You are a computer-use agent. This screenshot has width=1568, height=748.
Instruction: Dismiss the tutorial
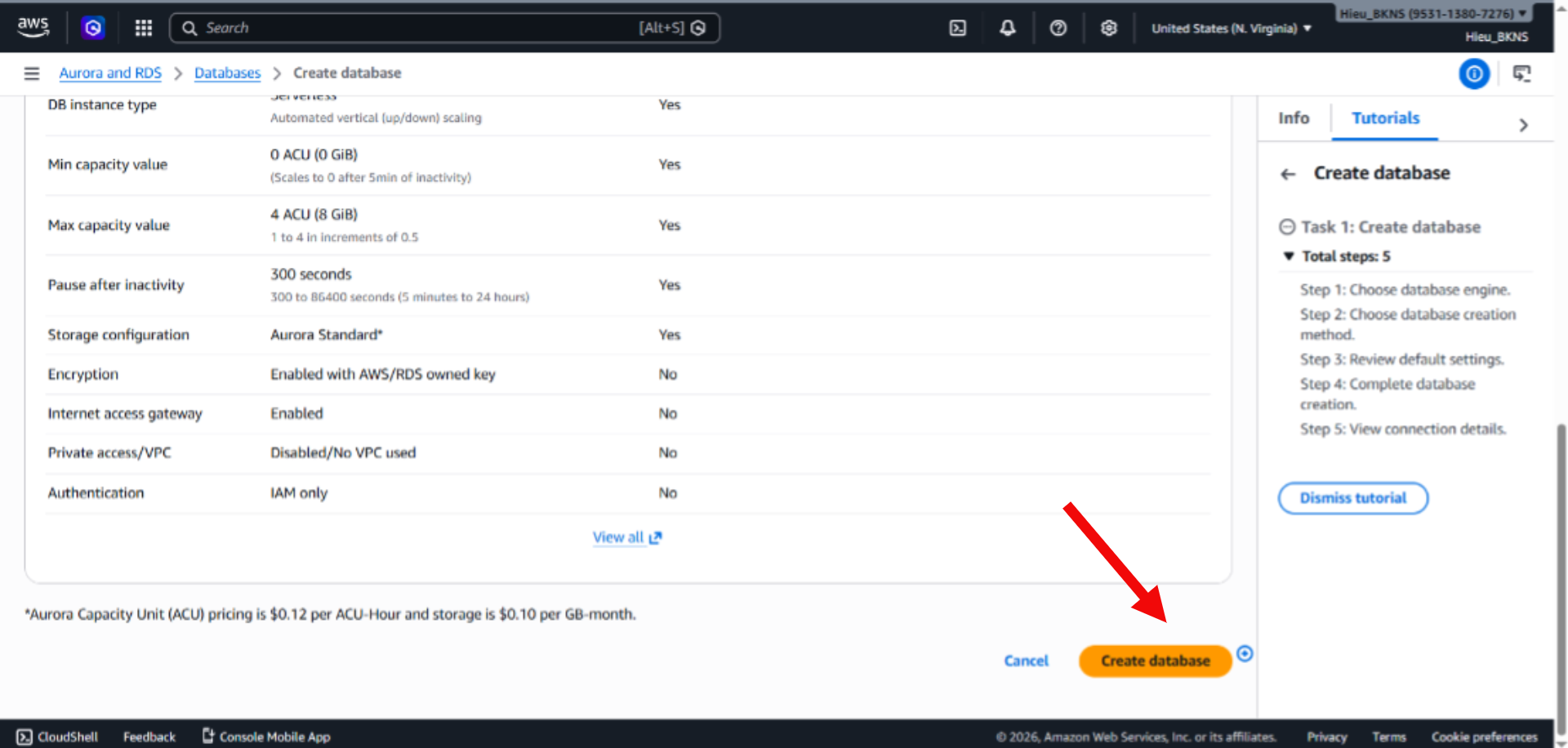[1352, 498]
